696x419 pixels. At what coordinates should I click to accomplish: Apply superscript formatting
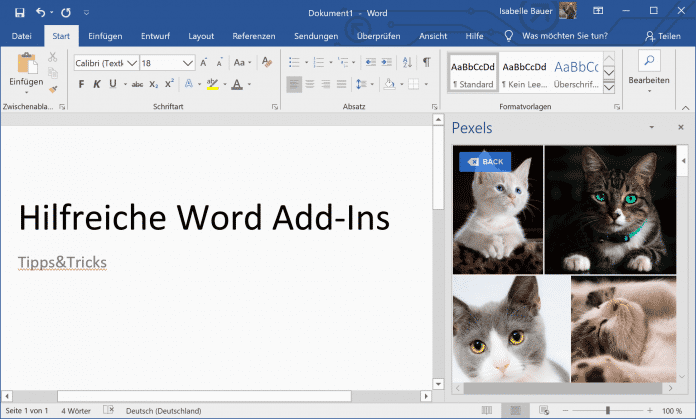pyautogui.click(x=170, y=84)
